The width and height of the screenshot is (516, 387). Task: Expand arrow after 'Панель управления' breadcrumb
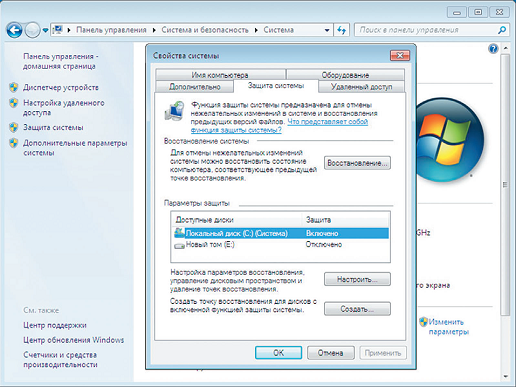pyautogui.click(x=154, y=30)
